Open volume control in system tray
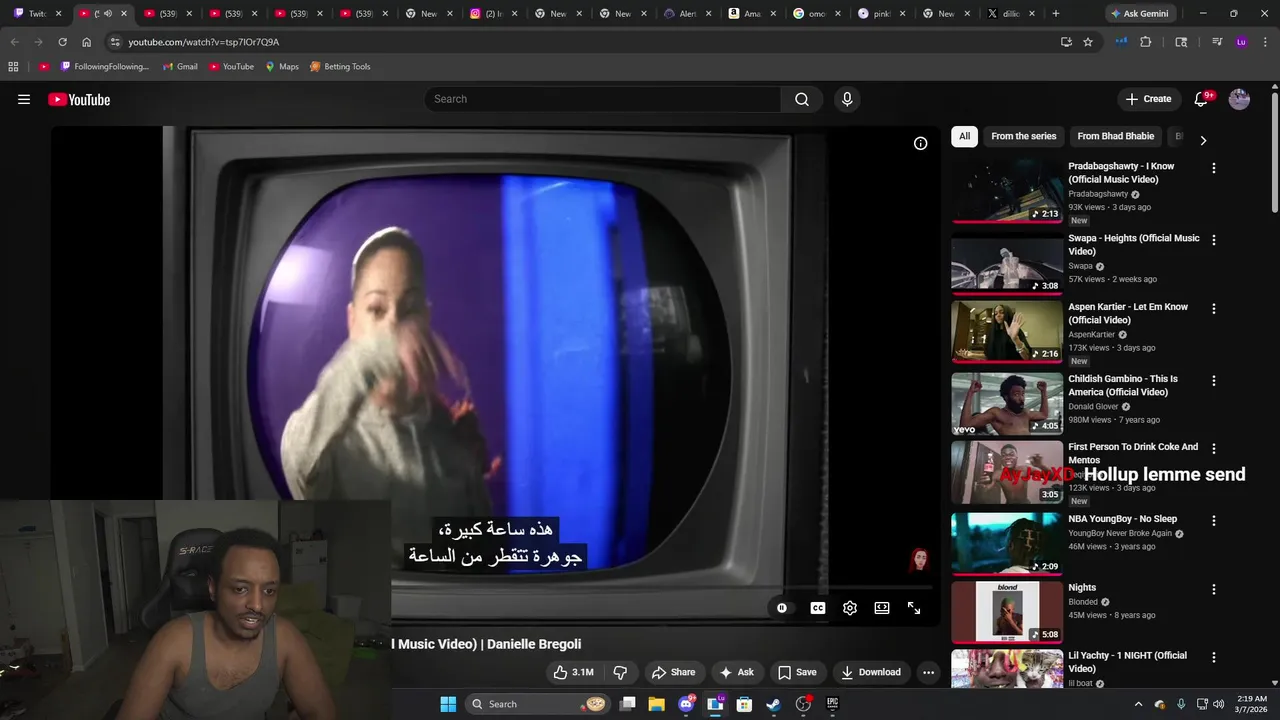 (1218, 704)
